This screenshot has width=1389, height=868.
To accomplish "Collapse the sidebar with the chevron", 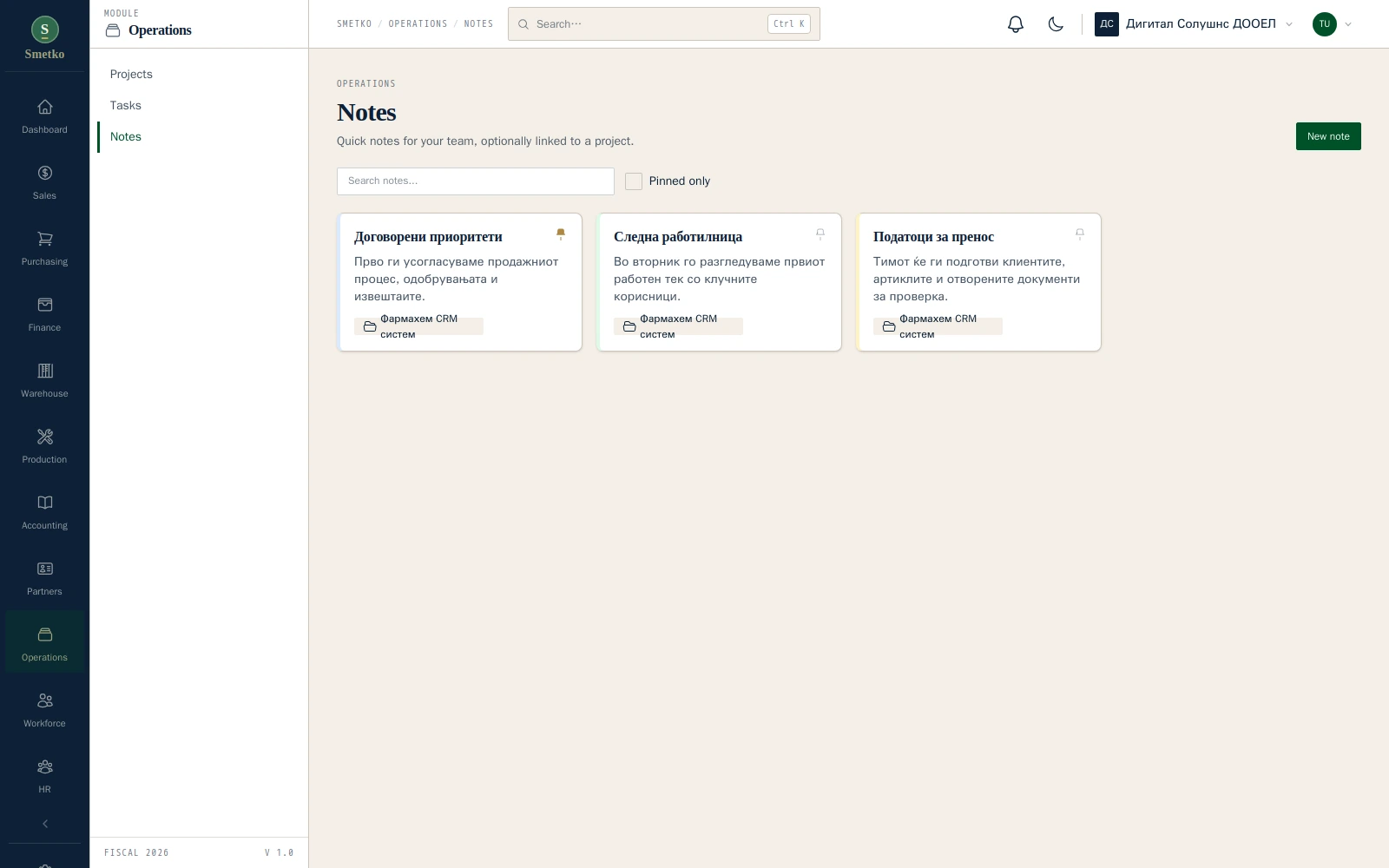I will [45, 824].
